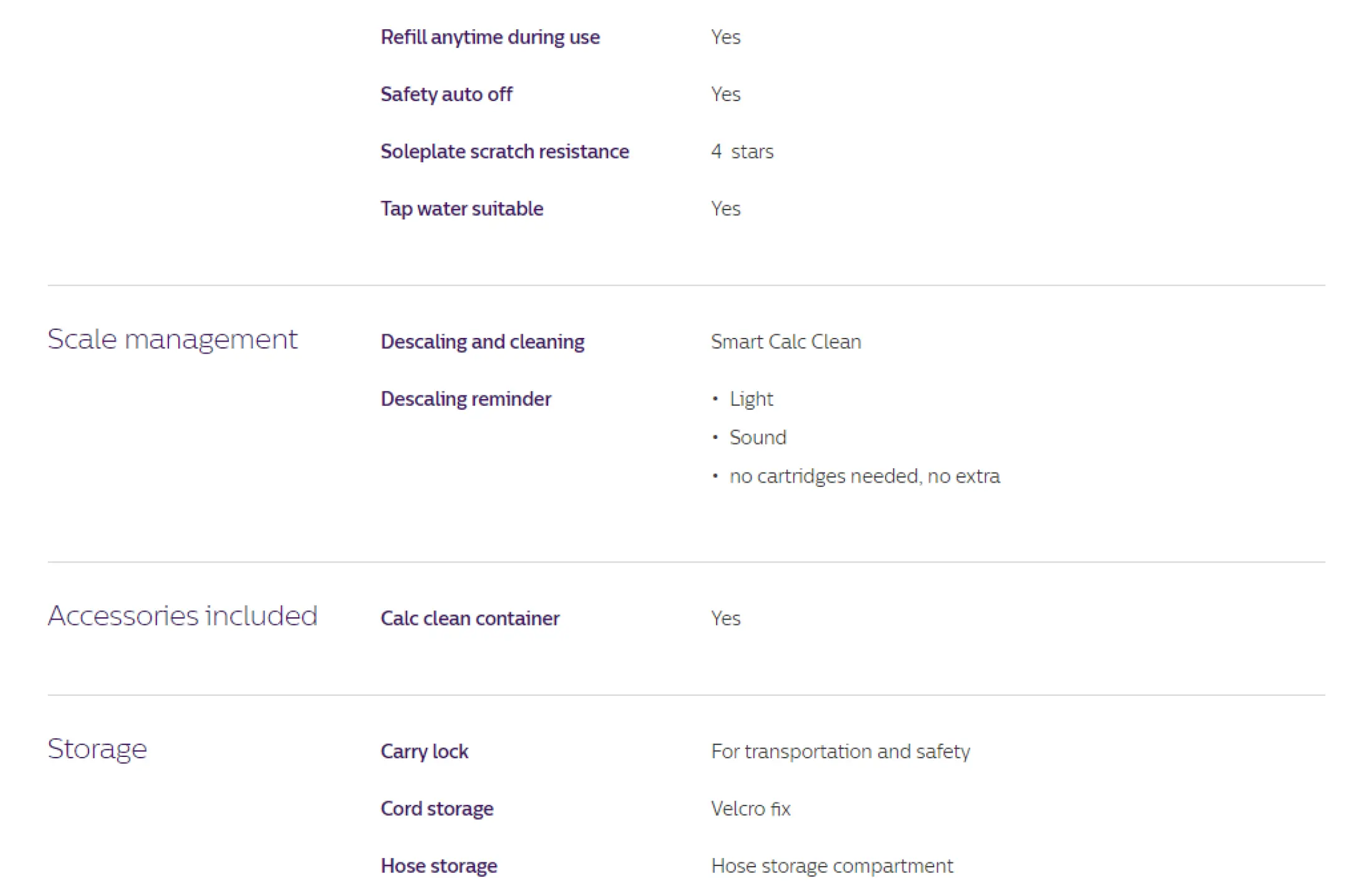Click the Velcro fix value

[750, 809]
